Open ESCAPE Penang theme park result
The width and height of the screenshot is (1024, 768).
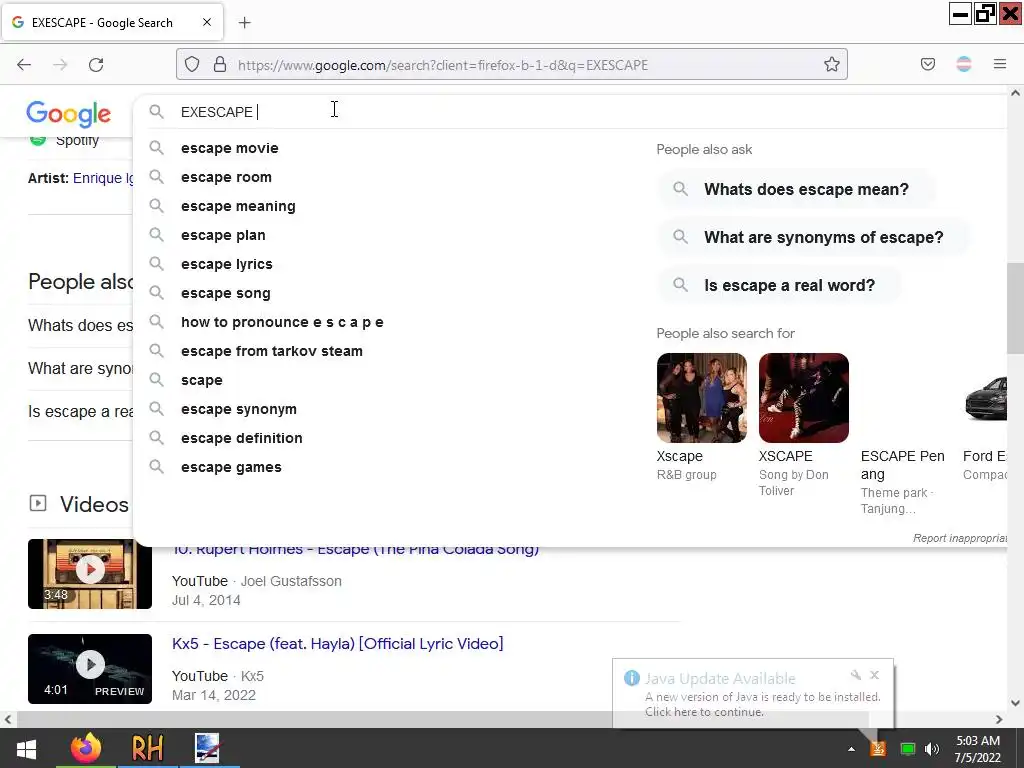pyautogui.click(x=903, y=464)
